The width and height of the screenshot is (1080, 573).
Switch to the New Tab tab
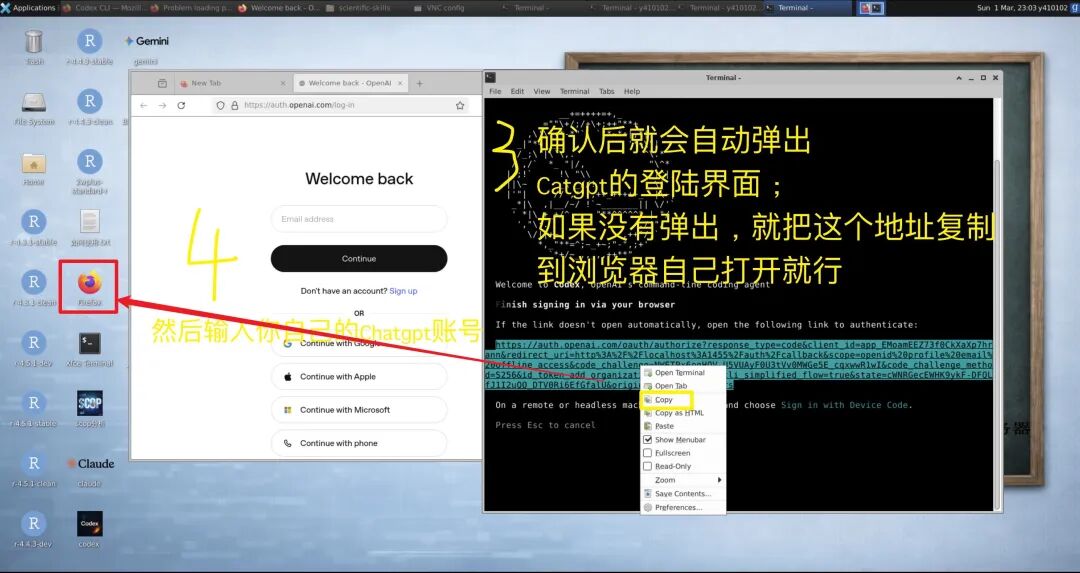pos(233,83)
